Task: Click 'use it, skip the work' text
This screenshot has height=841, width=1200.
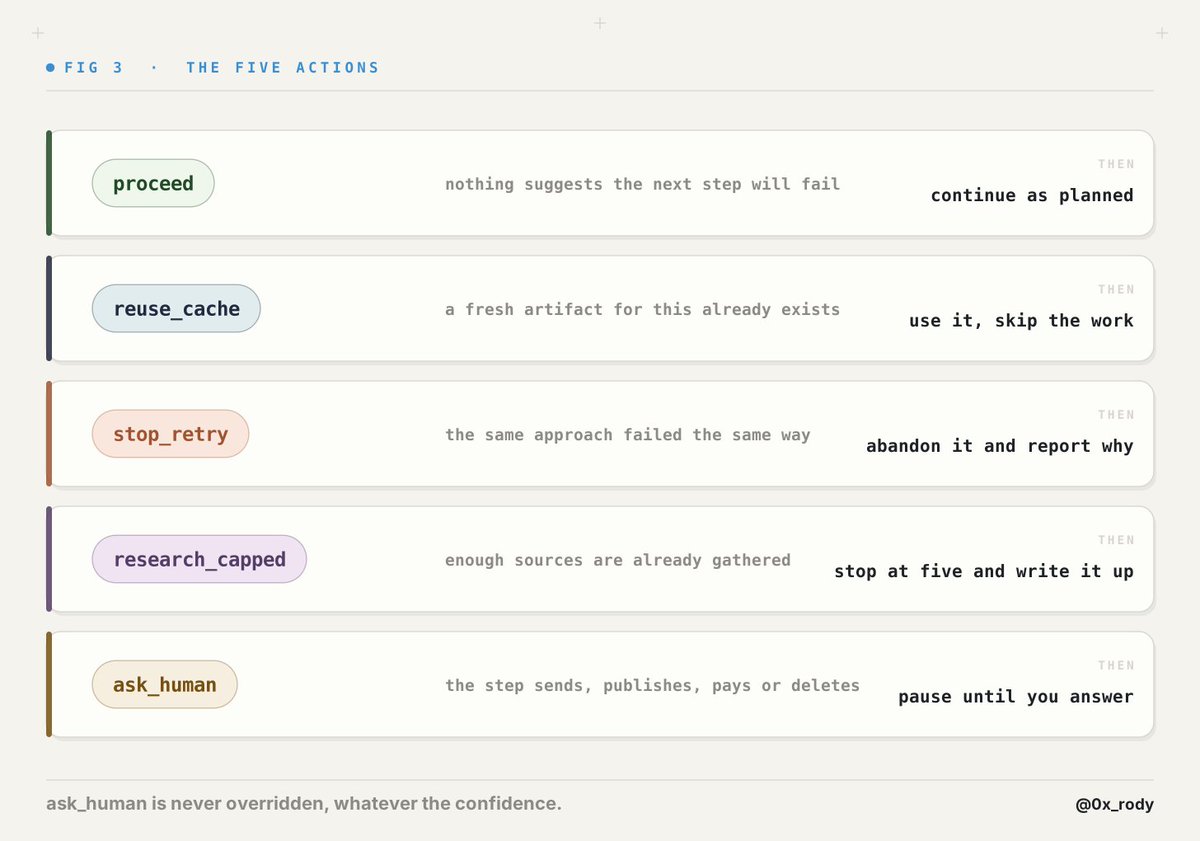Action: 1021,320
